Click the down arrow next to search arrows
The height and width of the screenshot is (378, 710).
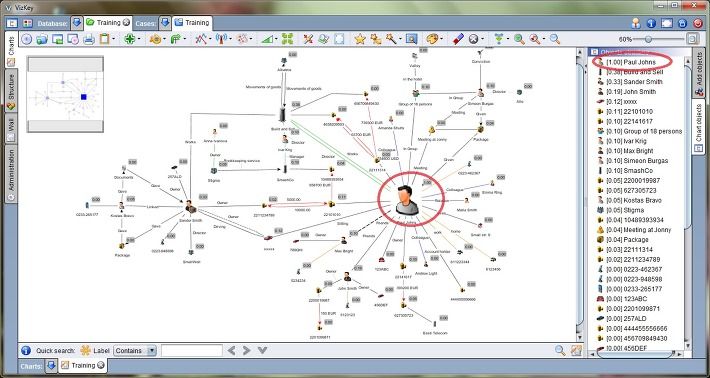click(262, 350)
